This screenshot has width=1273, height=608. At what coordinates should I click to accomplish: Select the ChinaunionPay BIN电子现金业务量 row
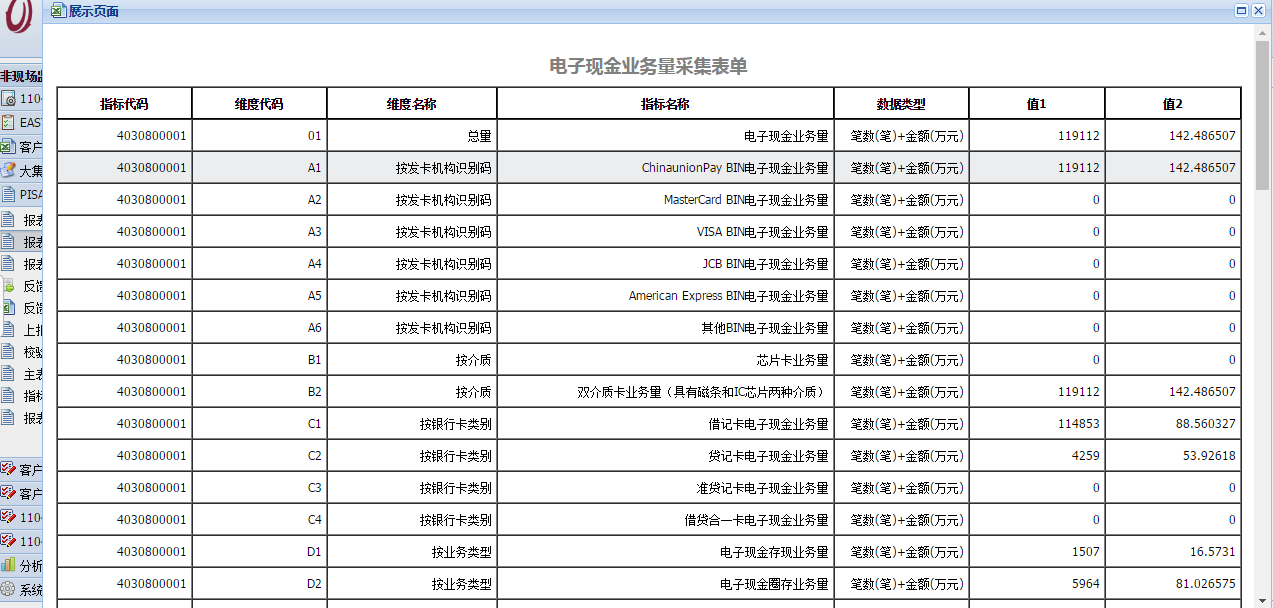point(735,168)
